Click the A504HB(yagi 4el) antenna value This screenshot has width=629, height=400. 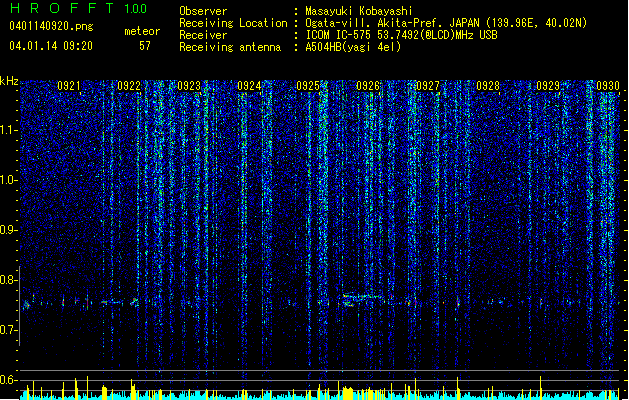click(353, 47)
